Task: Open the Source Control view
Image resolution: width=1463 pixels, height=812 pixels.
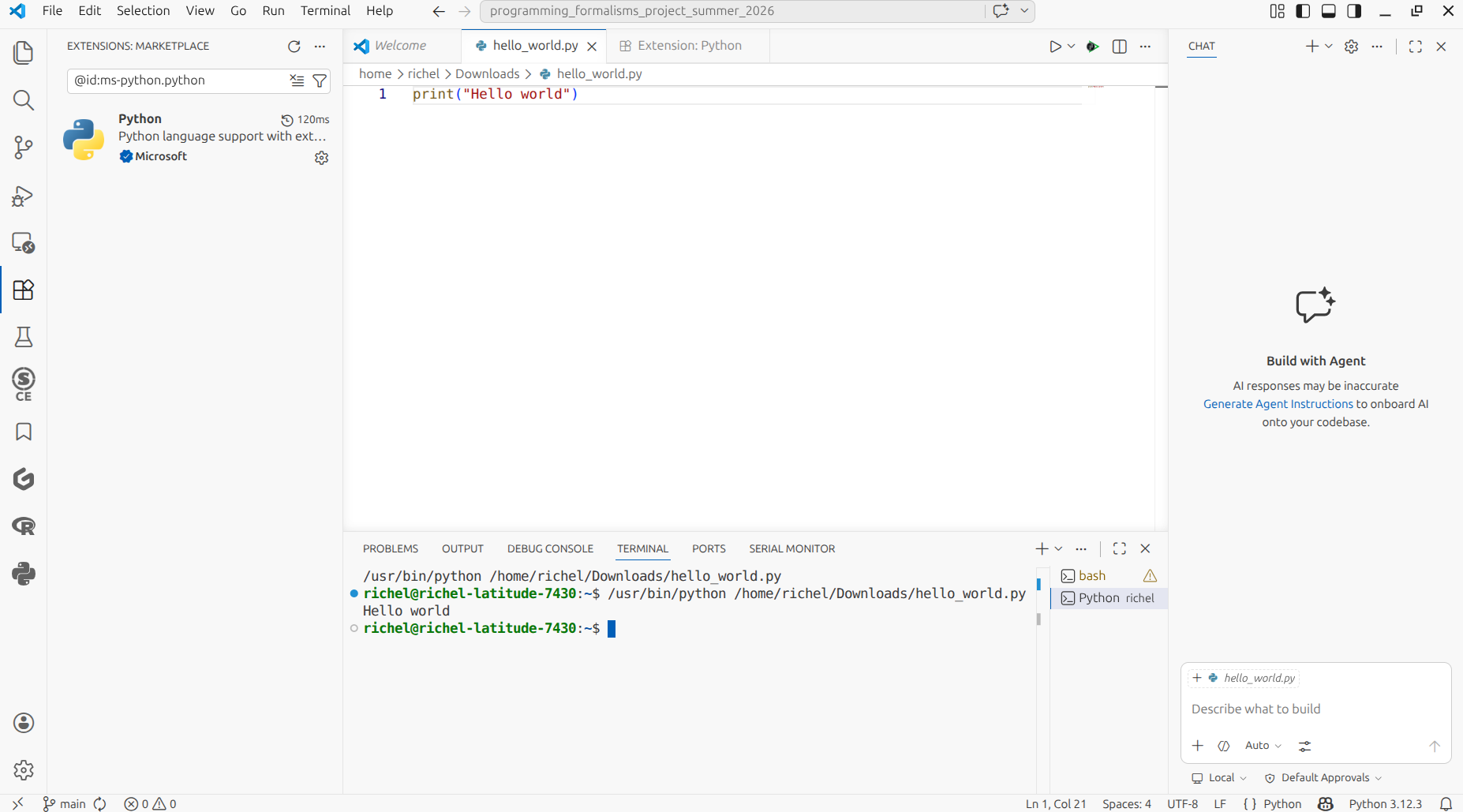Action: pos(24,148)
